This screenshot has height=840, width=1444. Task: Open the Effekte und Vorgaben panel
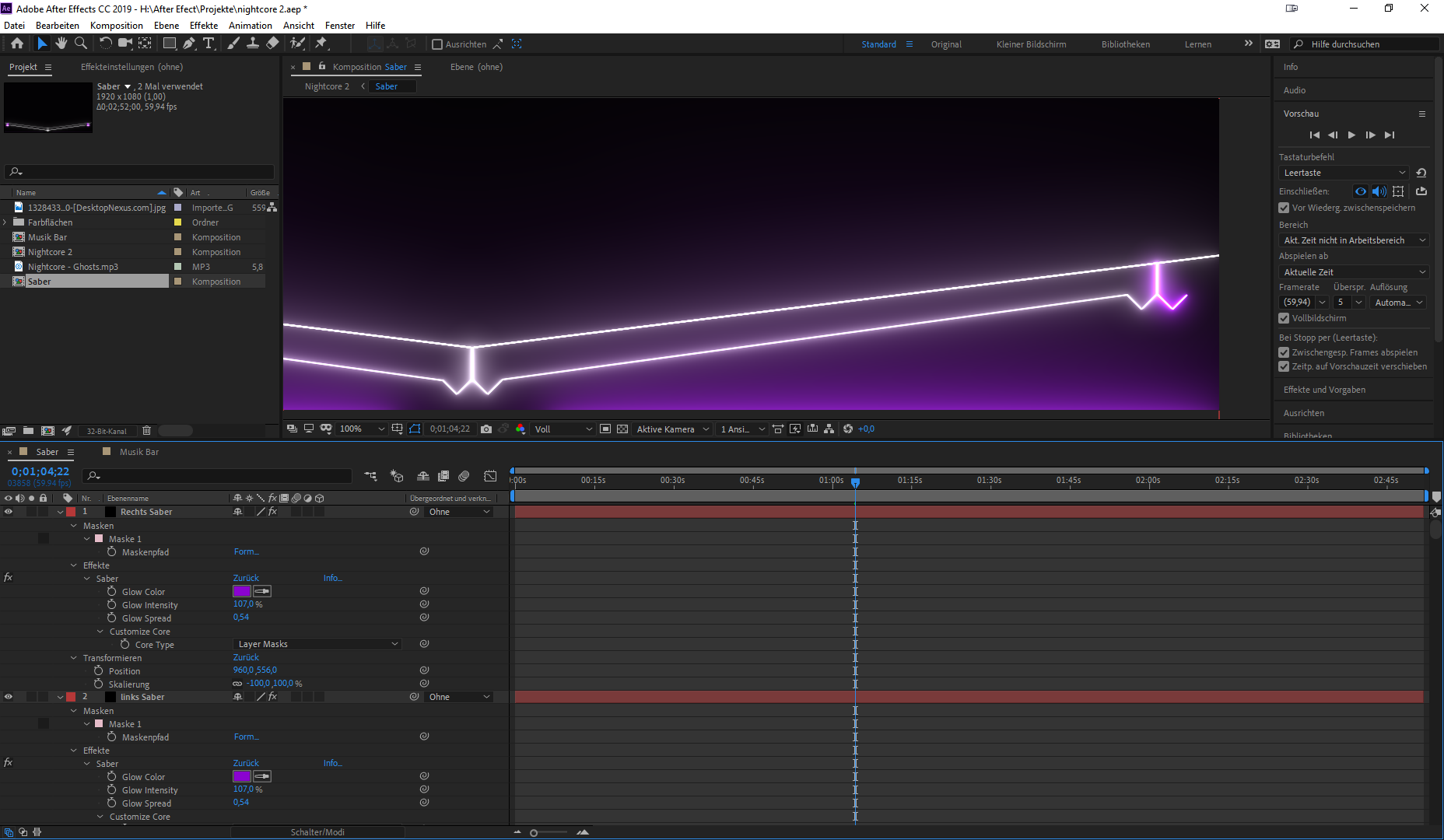pyautogui.click(x=1324, y=390)
